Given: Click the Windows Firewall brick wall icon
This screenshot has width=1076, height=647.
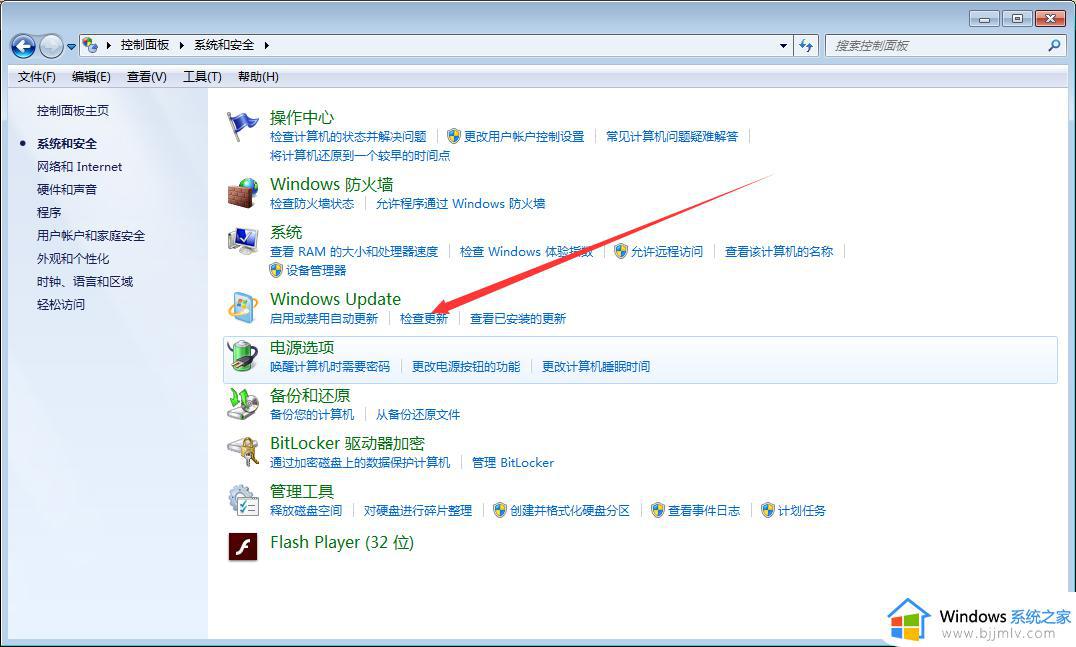Looking at the screenshot, I should click(x=243, y=193).
